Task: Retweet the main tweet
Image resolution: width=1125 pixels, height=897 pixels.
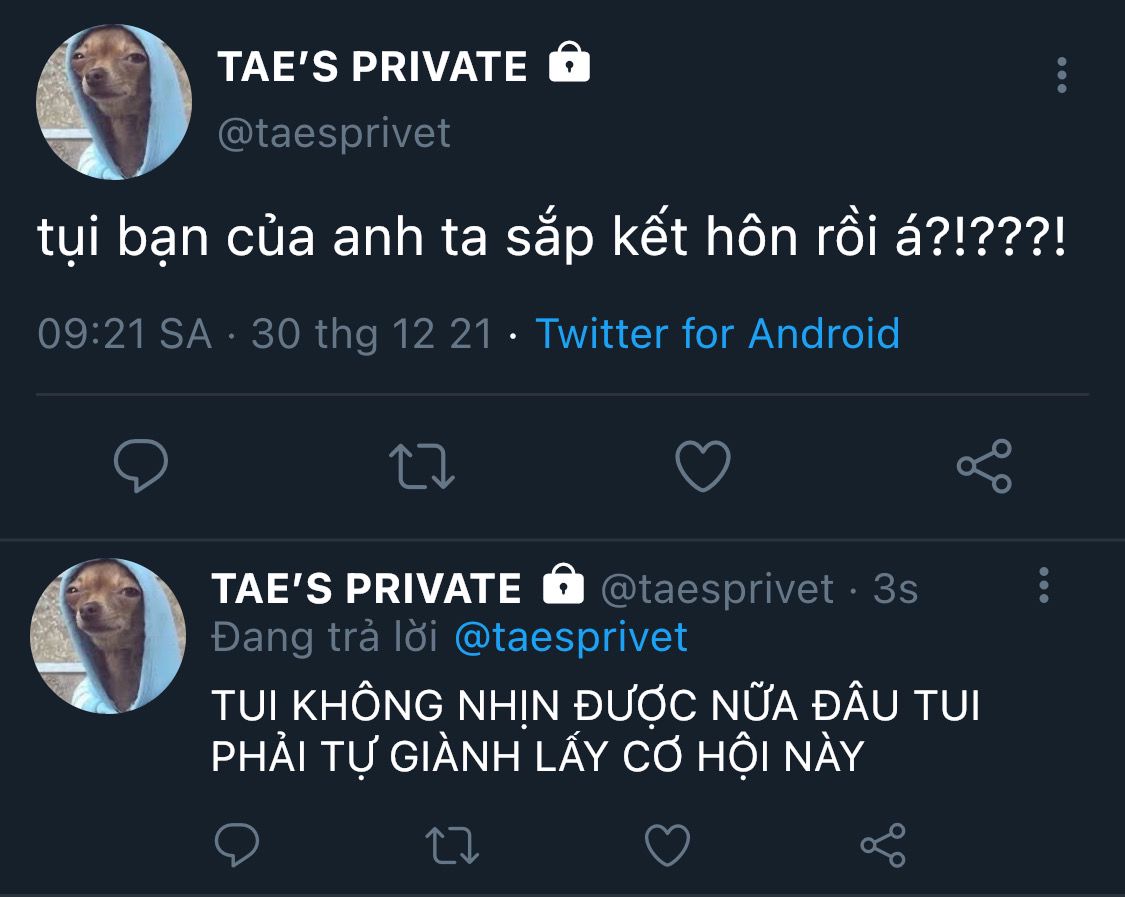Action: click(421, 466)
